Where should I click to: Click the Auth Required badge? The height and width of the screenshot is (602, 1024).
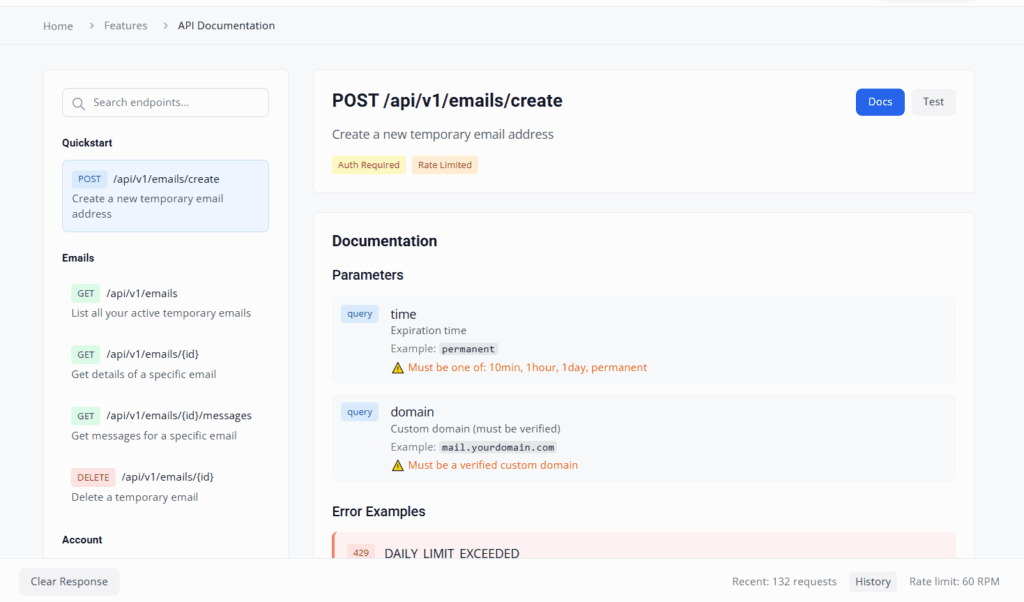point(369,165)
